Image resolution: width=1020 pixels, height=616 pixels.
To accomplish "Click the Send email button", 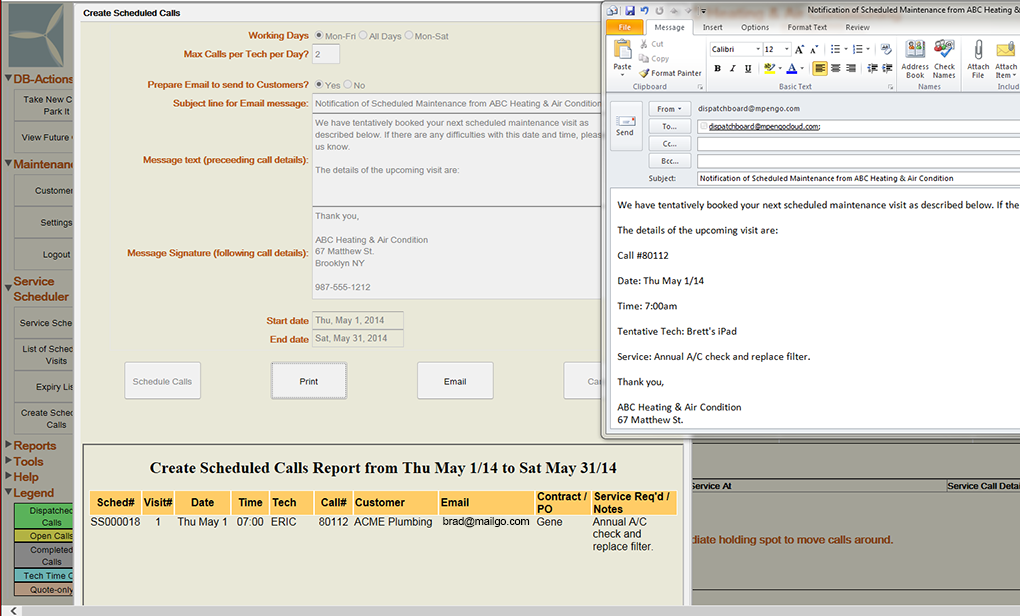I will tap(625, 125).
